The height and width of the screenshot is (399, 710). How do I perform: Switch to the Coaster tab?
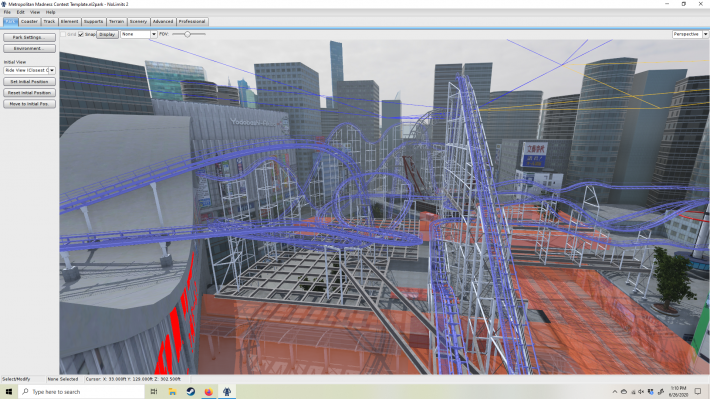(29, 22)
